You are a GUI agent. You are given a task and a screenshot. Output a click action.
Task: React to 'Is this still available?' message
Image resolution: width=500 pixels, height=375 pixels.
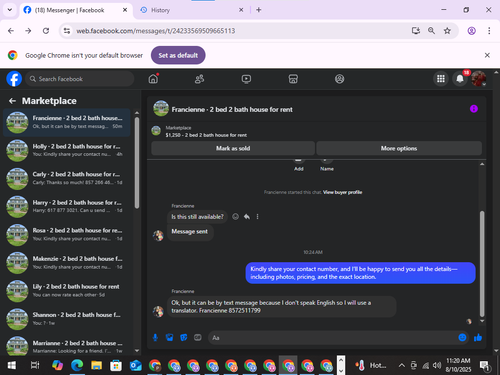(x=235, y=217)
